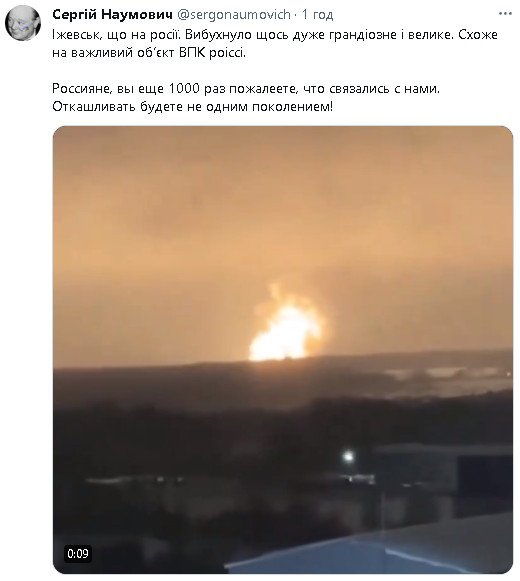Image resolution: width=520 pixels, height=581 pixels.
Task: Open the three-dot more options menu
Action: click(x=505, y=14)
